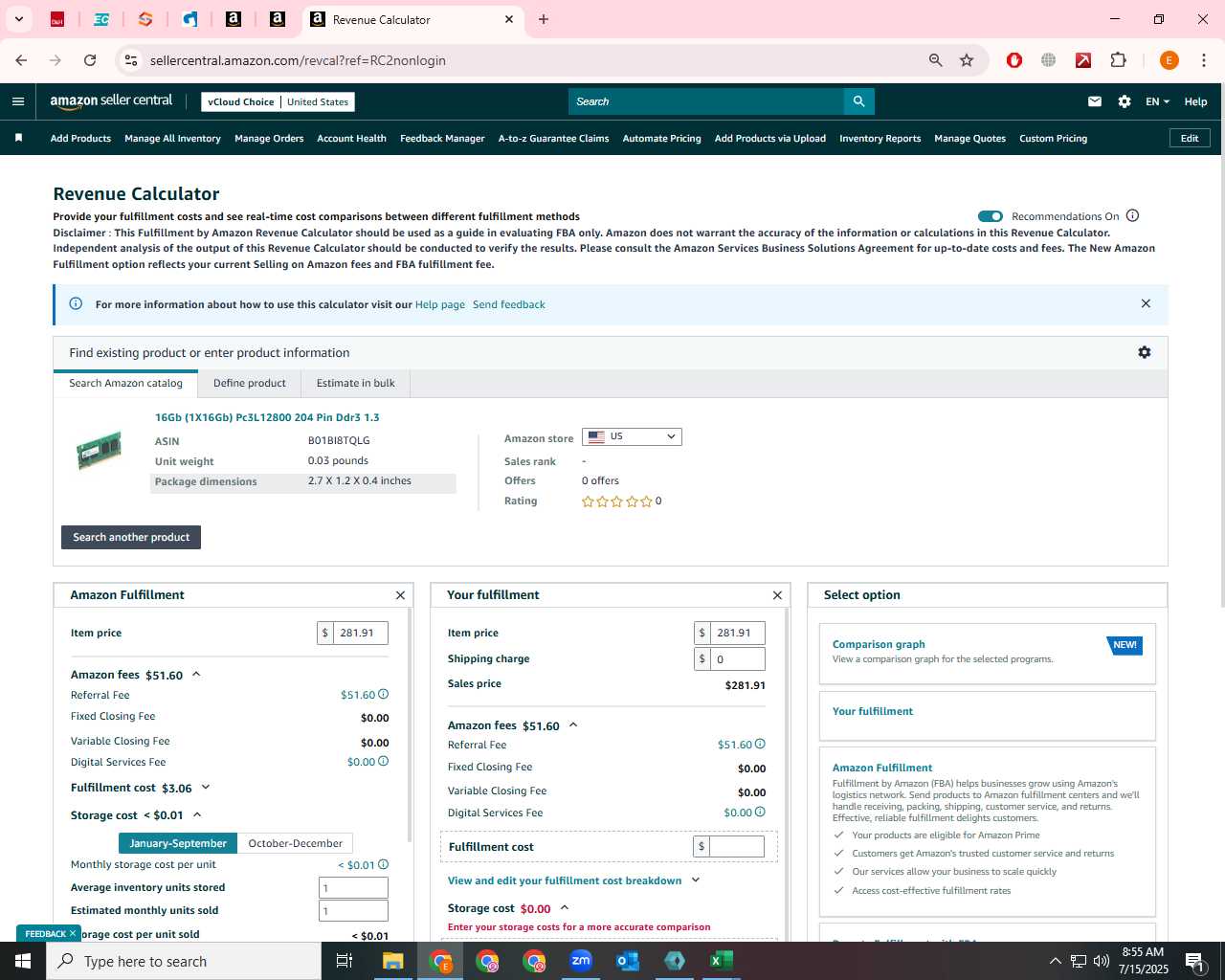This screenshot has width=1225, height=980.
Task: Select January-September storage period
Action: (x=178, y=843)
